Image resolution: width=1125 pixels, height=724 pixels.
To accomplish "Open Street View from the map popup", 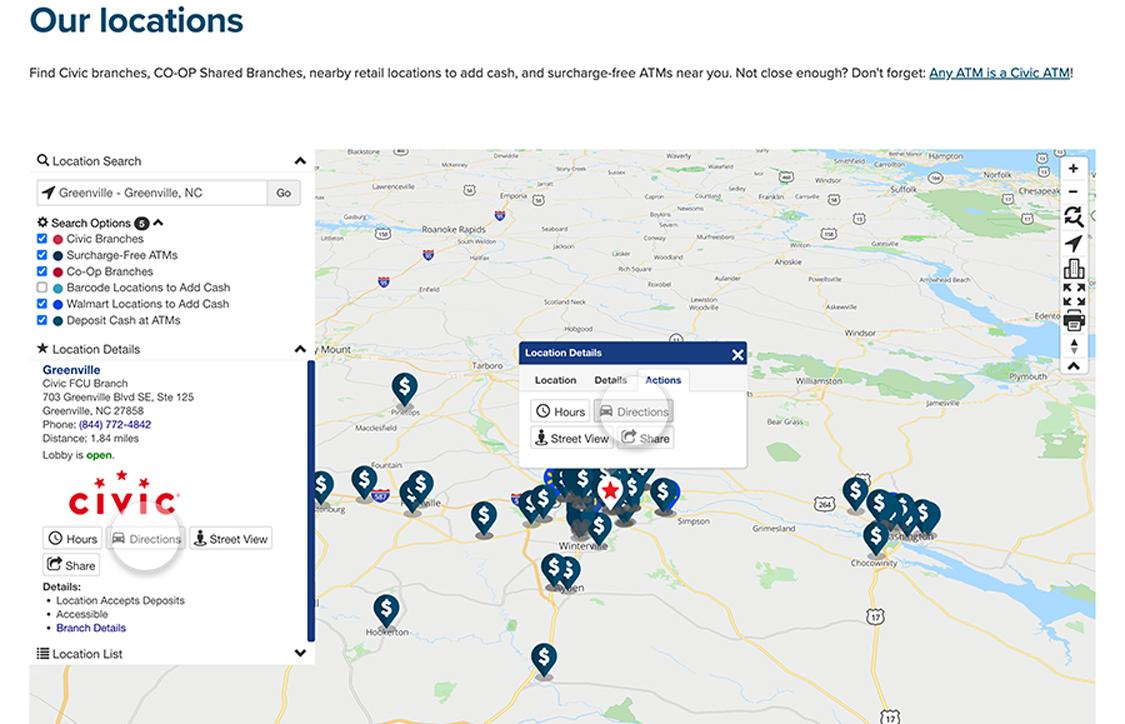I will tap(572, 438).
